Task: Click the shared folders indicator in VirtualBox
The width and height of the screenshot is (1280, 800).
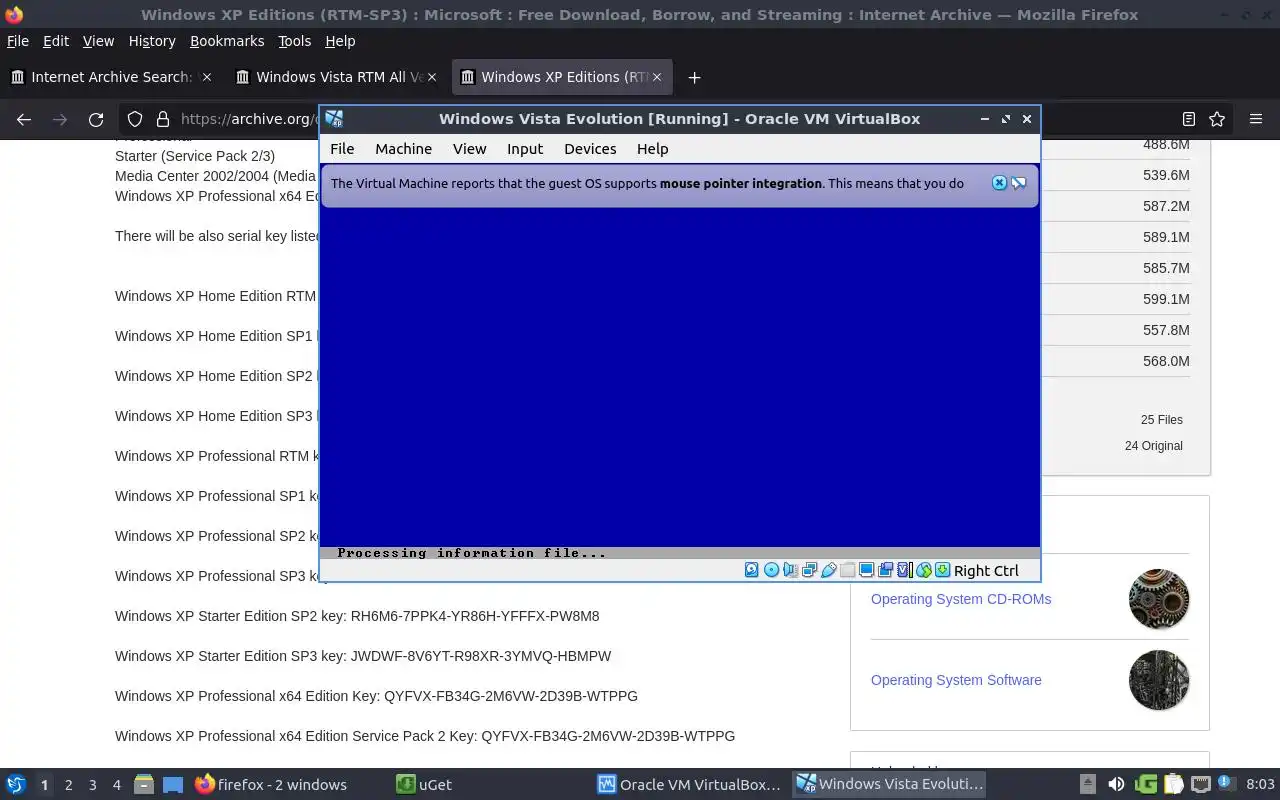Action: click(x=847, y=570)
